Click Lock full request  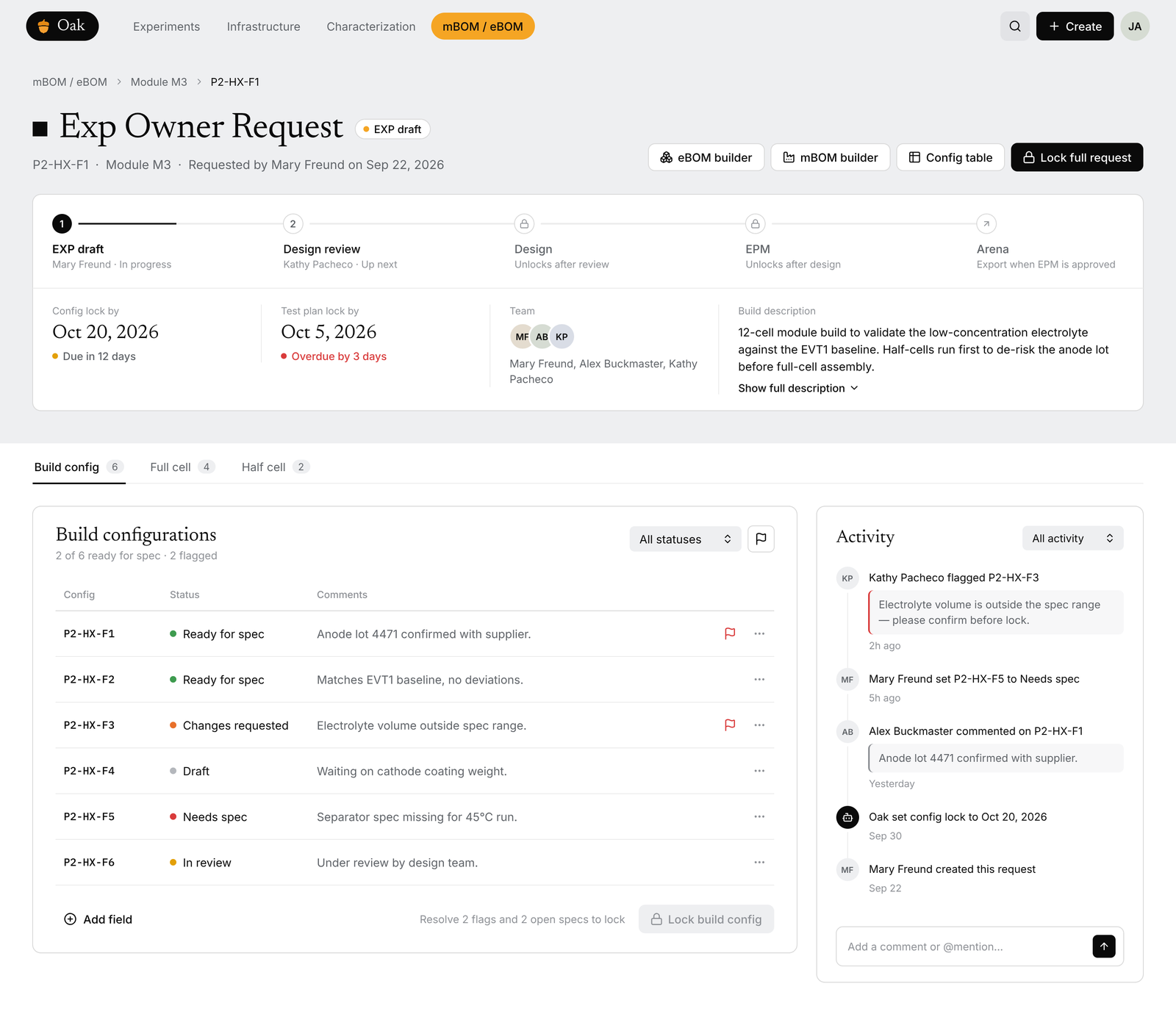click(1077, 157)
